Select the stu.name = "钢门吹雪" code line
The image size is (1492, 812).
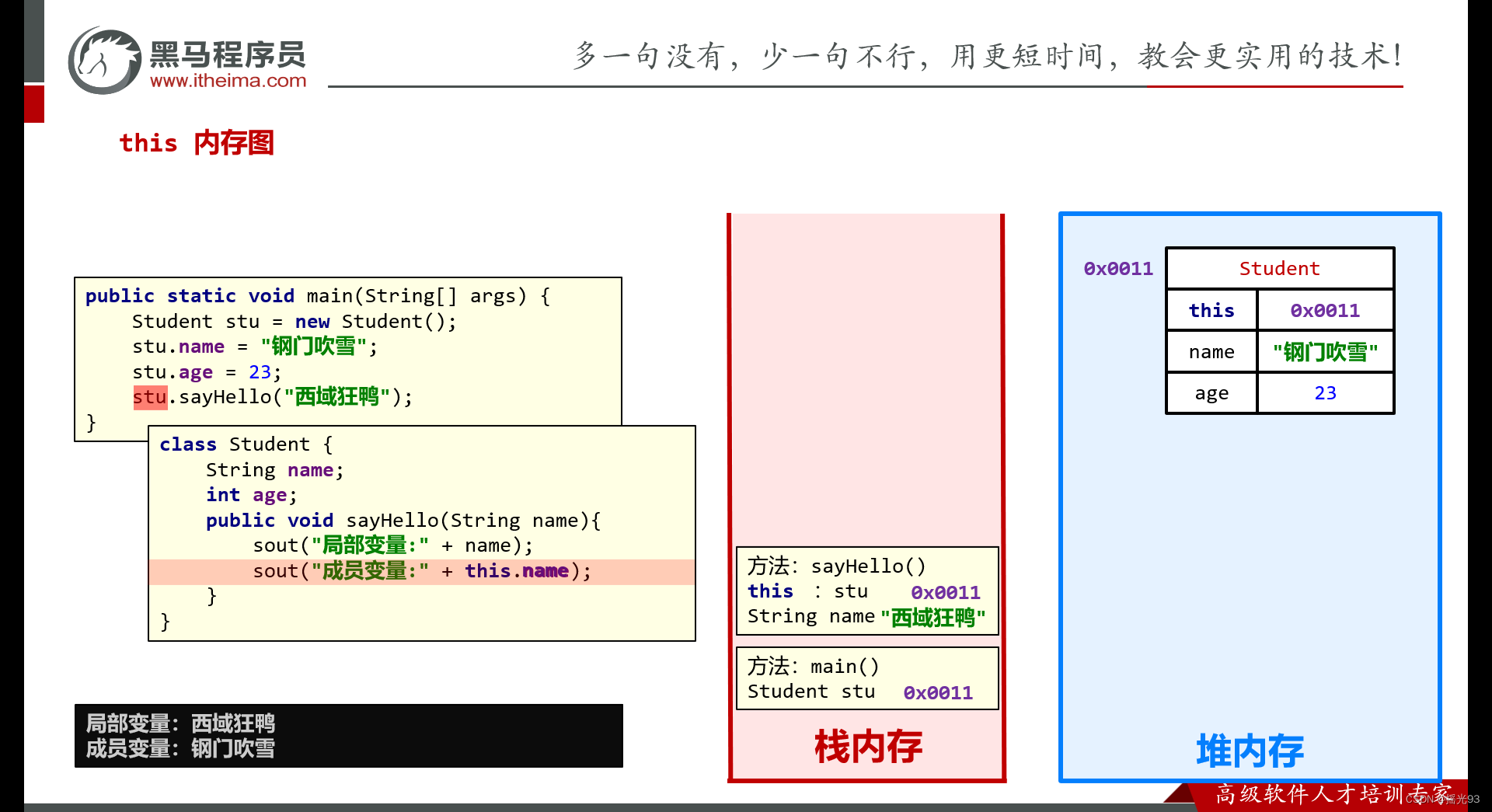pyautogui.click(x=255, y=347)
